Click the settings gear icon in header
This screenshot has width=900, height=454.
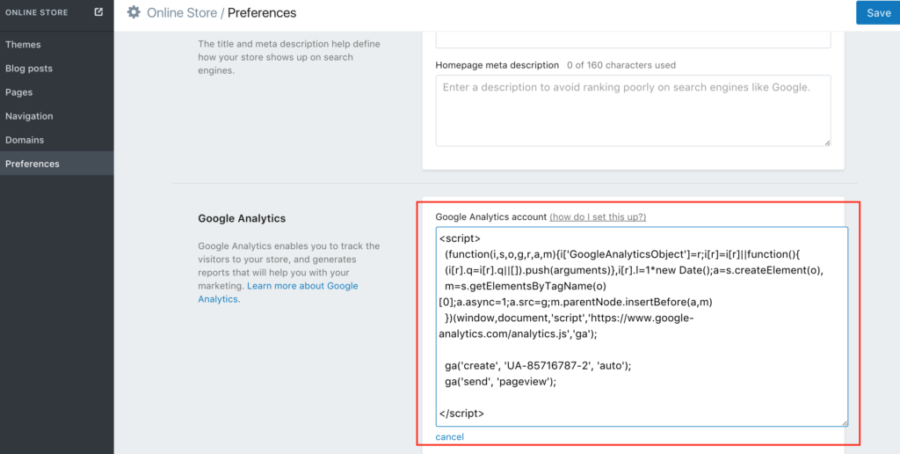[134, 13]
